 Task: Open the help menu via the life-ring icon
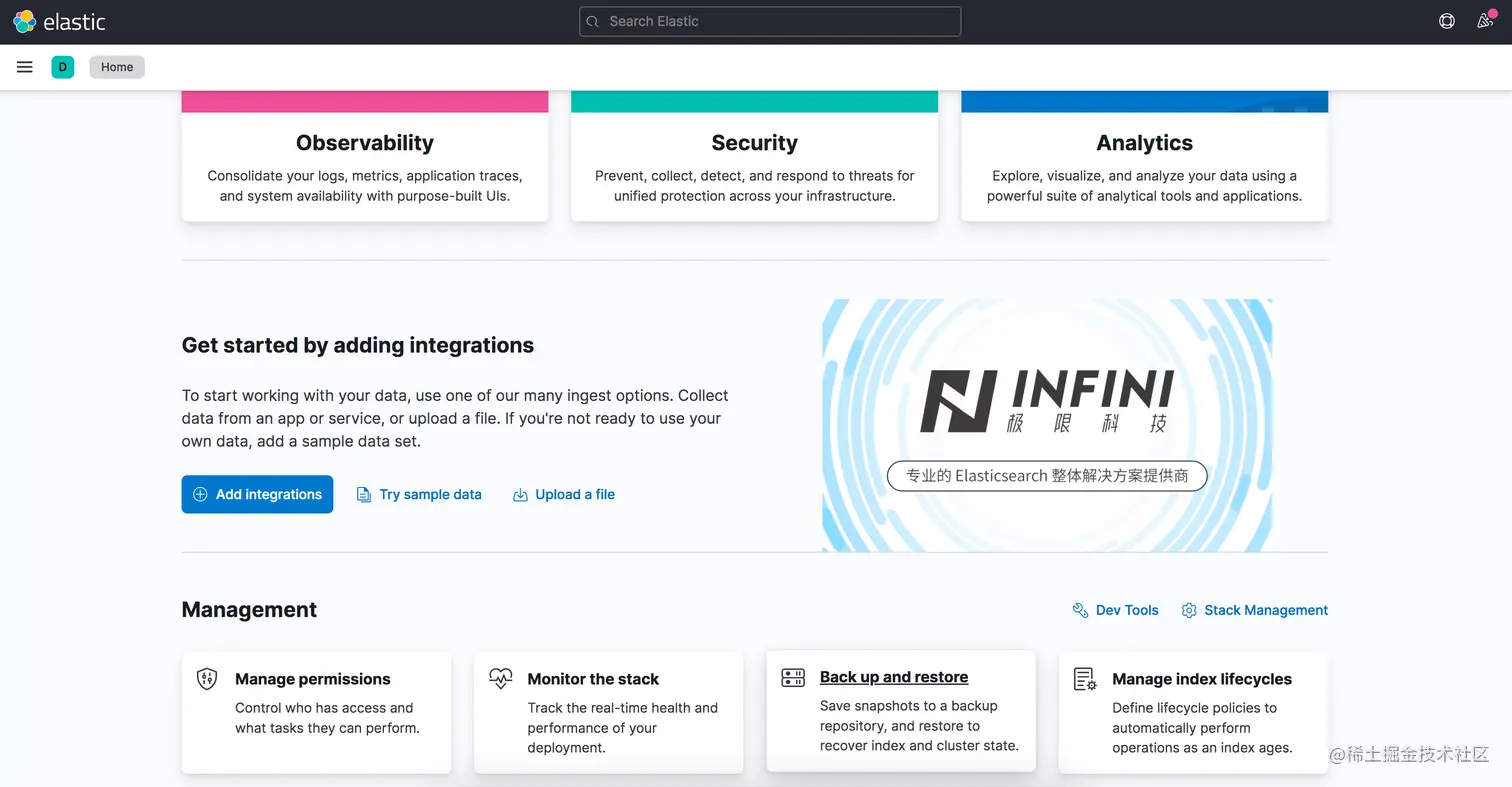[x=1446, y=21]
